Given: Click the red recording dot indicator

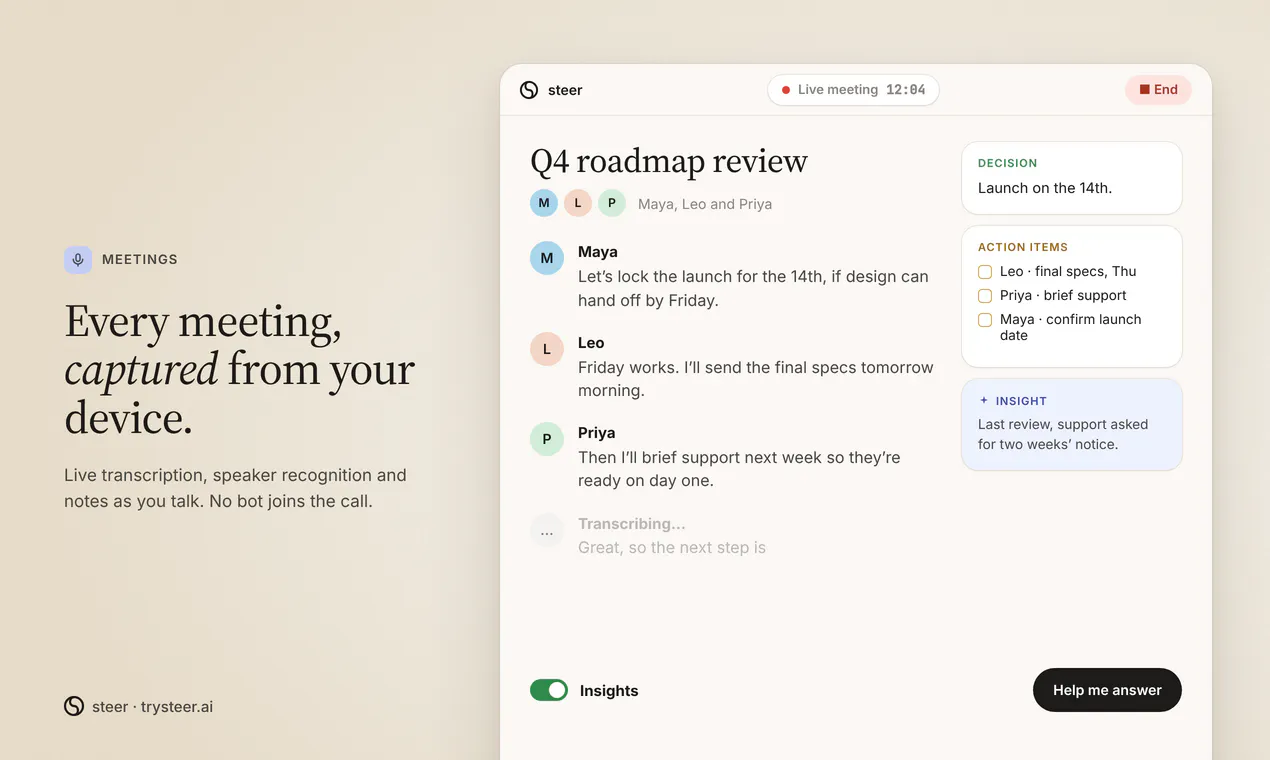Looking at the screenshot, I should pyautogui.click(x=787, y=90).
